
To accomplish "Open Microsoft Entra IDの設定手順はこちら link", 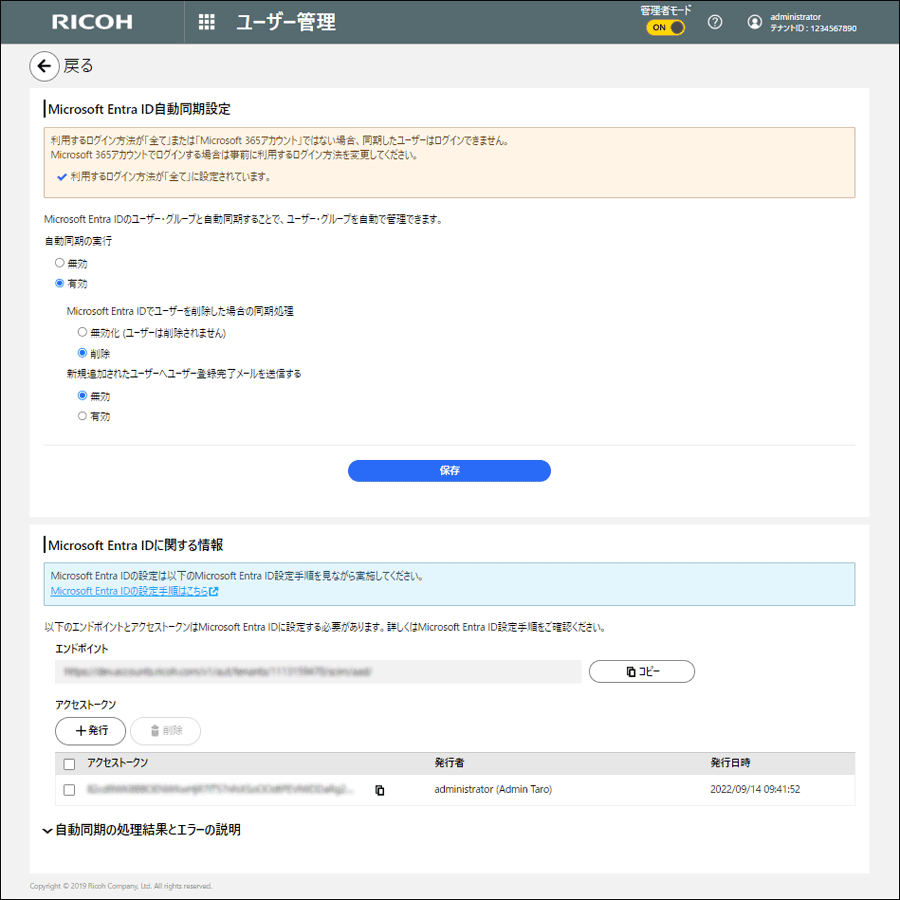I will [x=134, y=591].
